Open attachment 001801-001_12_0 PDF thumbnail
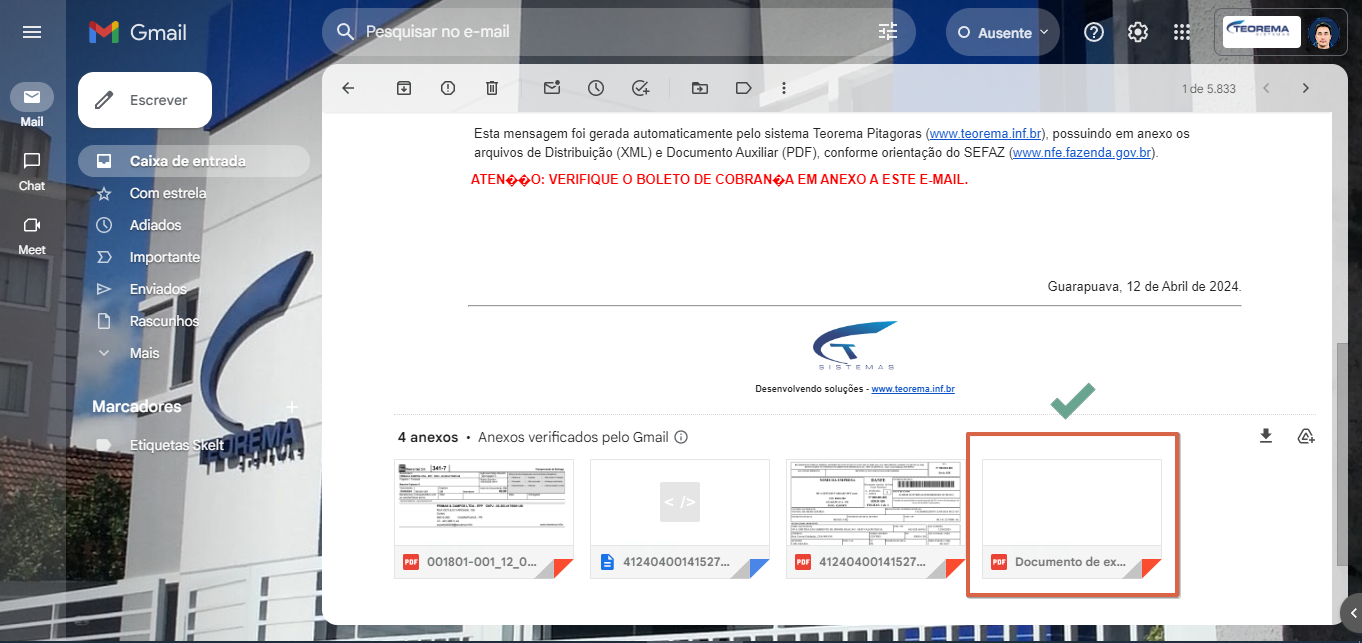1362x643 pixels. click(483, 518)
